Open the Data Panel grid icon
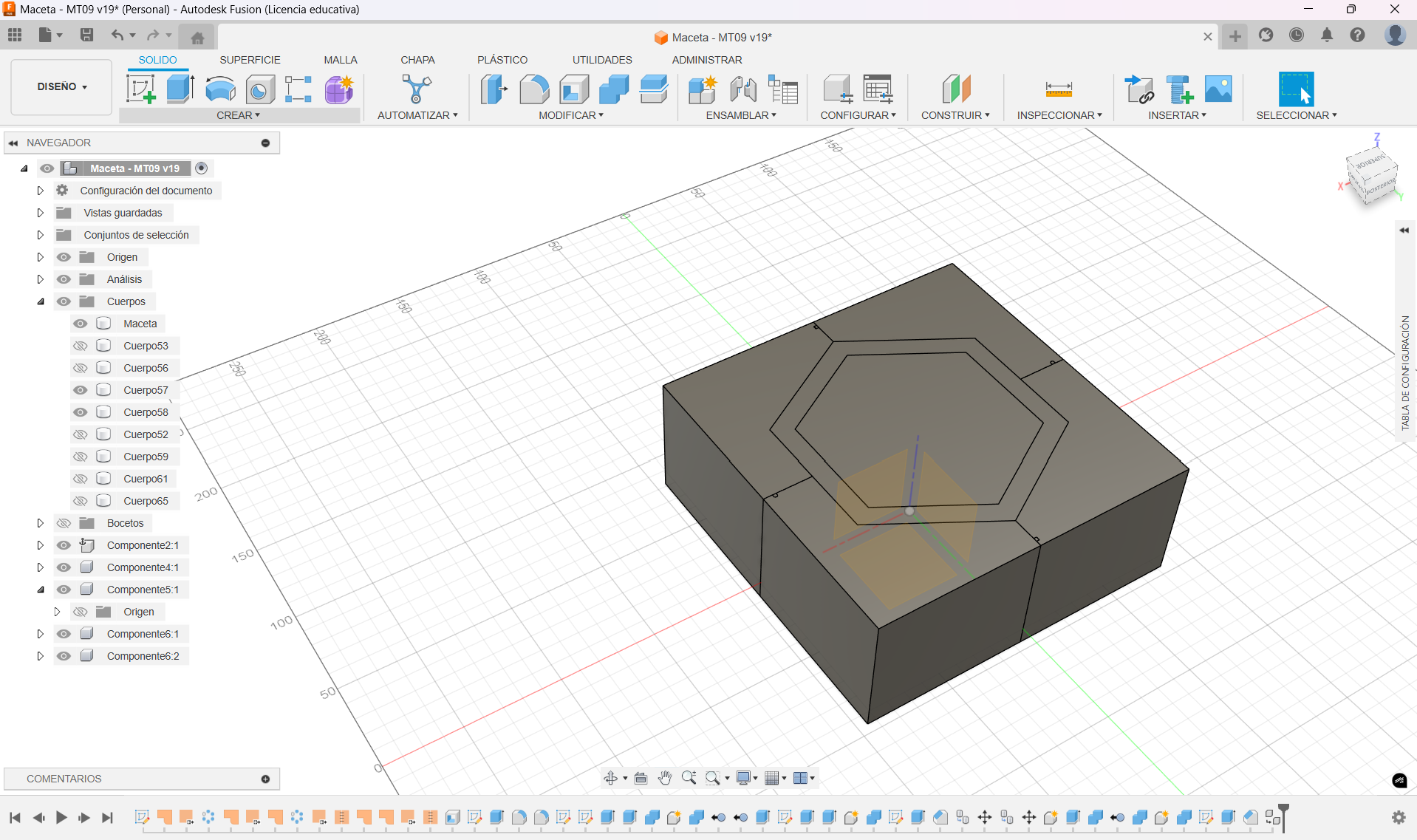The image size is (1417, 840). coord(15,35)
